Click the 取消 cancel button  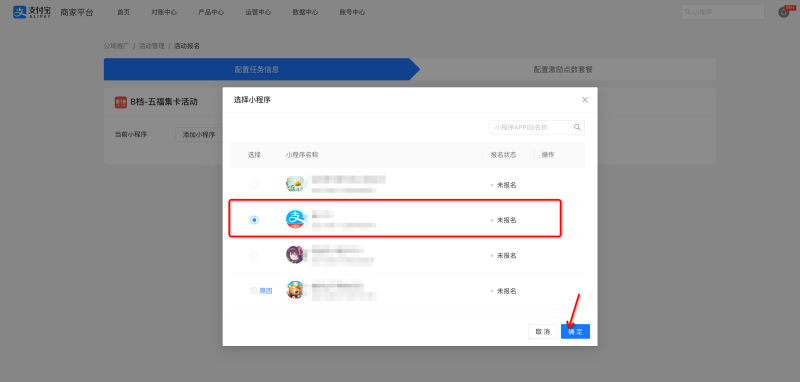543,332
